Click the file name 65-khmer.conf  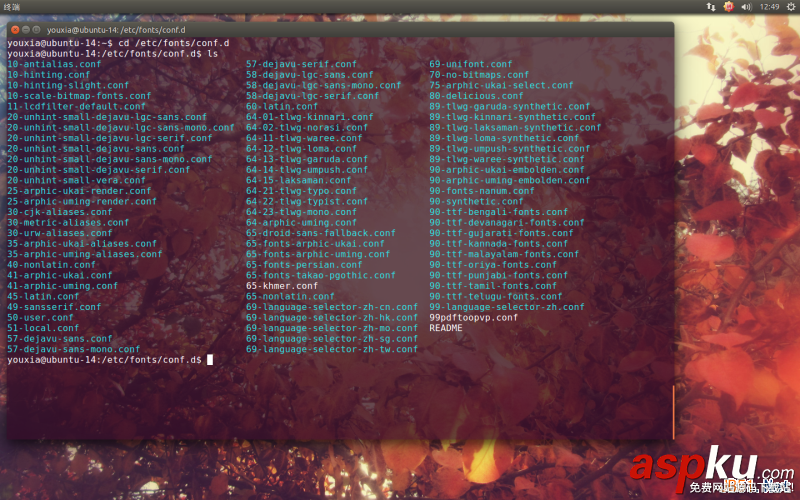tap(282, 286)
